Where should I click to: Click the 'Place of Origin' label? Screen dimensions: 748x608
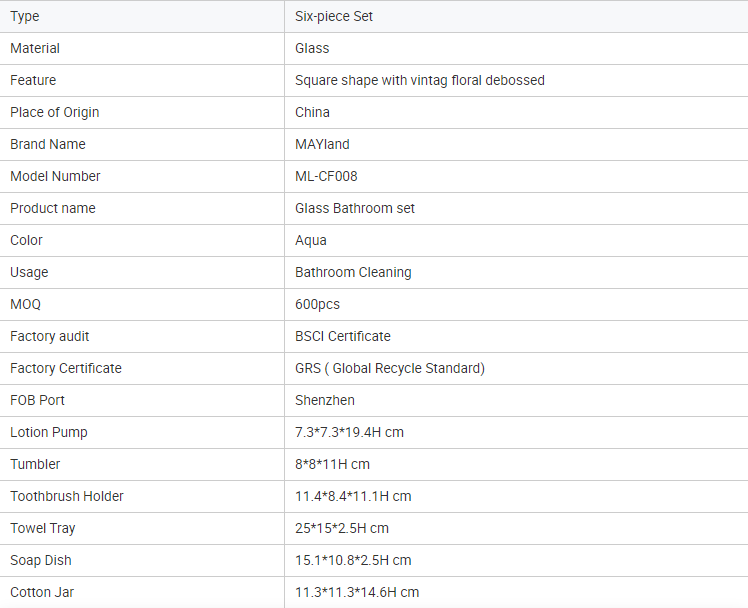point(55,112)
